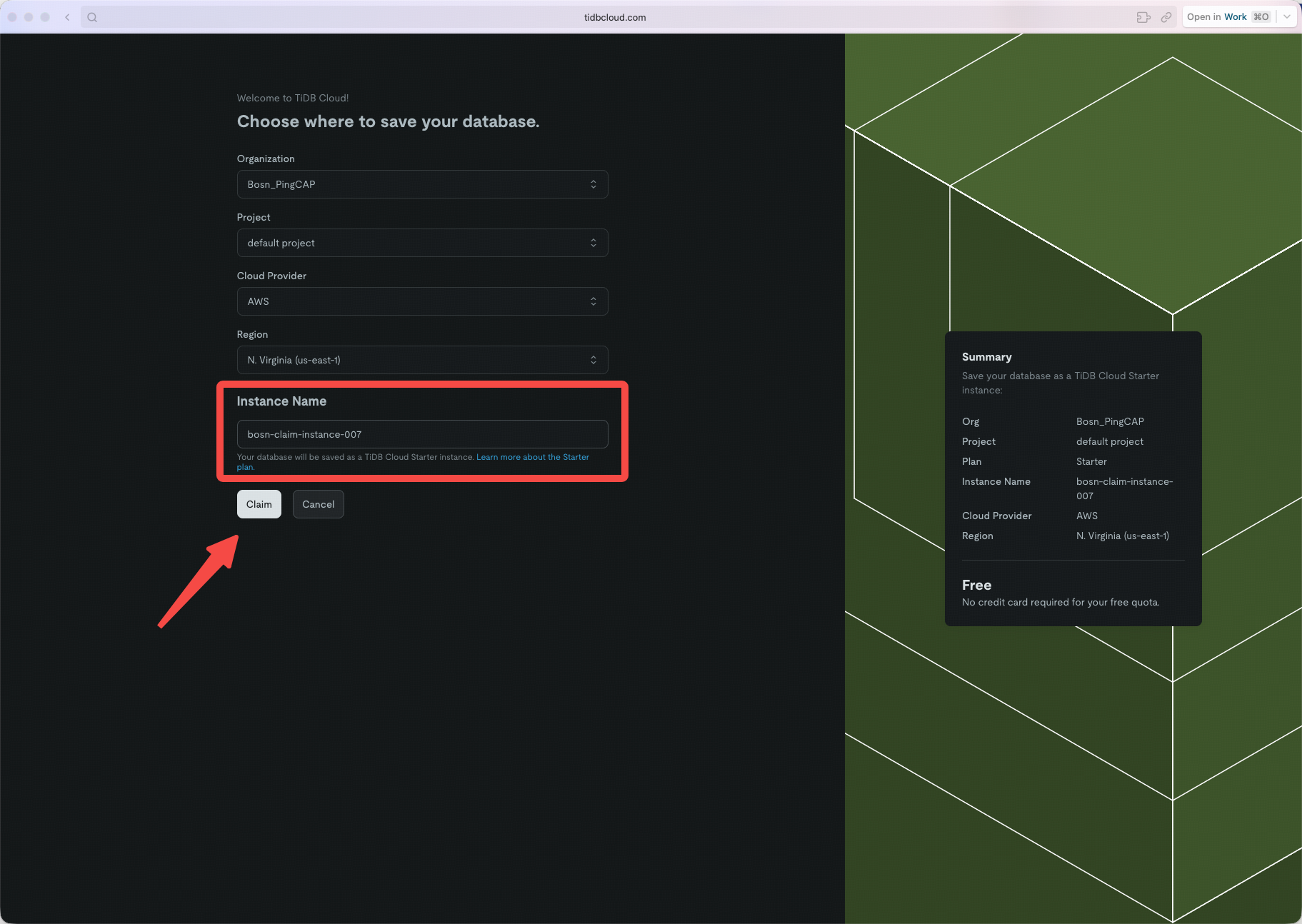Click the search magnifier in address bar

coord(92,17)
